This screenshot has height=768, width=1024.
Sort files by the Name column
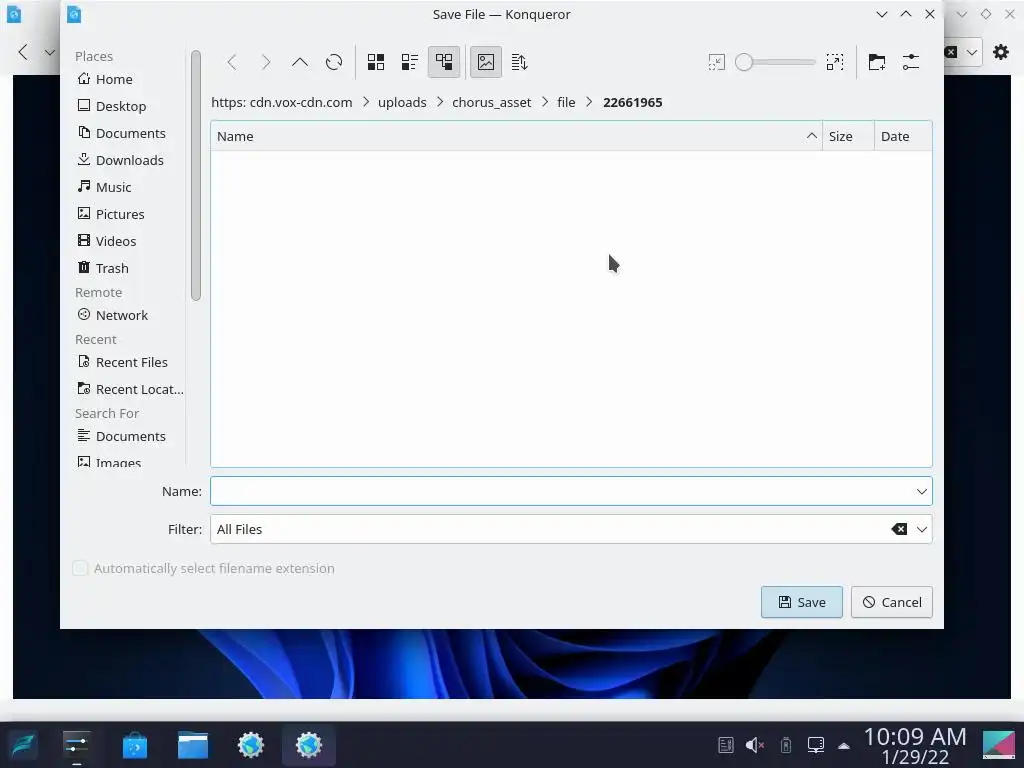(x=517, y=136)
